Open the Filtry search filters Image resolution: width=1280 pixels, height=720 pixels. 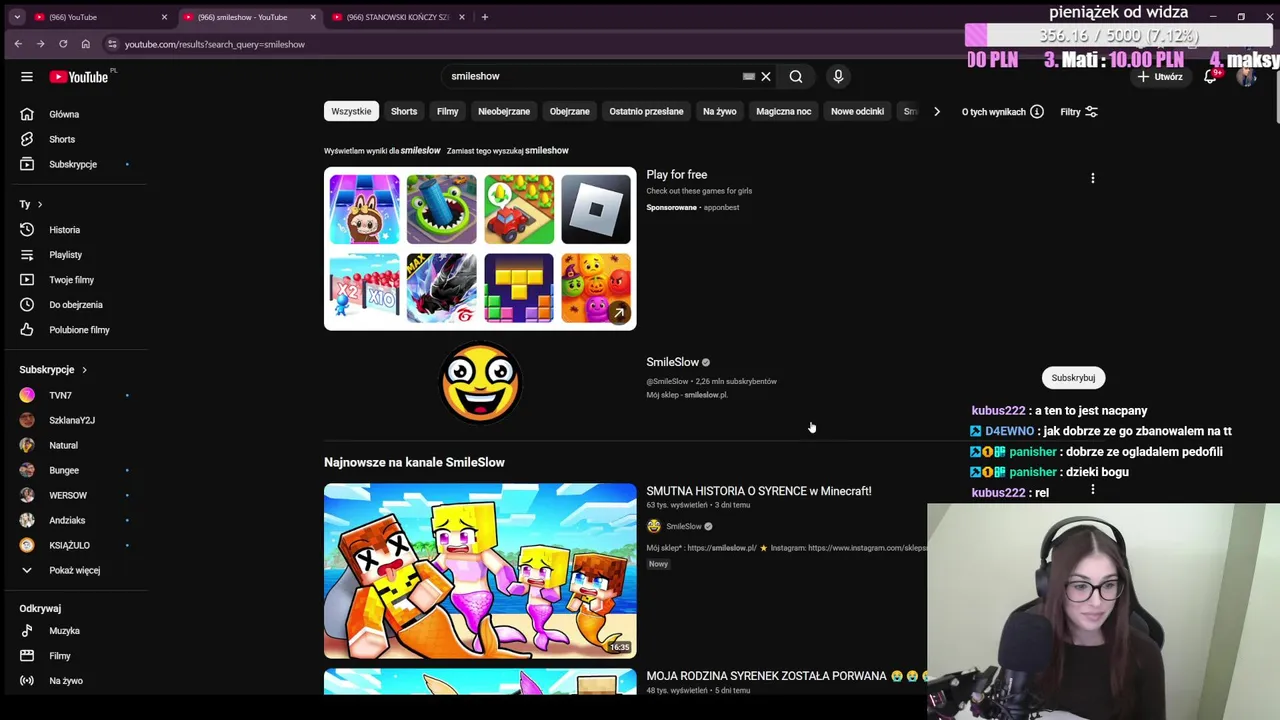[x=1079, y=112]
